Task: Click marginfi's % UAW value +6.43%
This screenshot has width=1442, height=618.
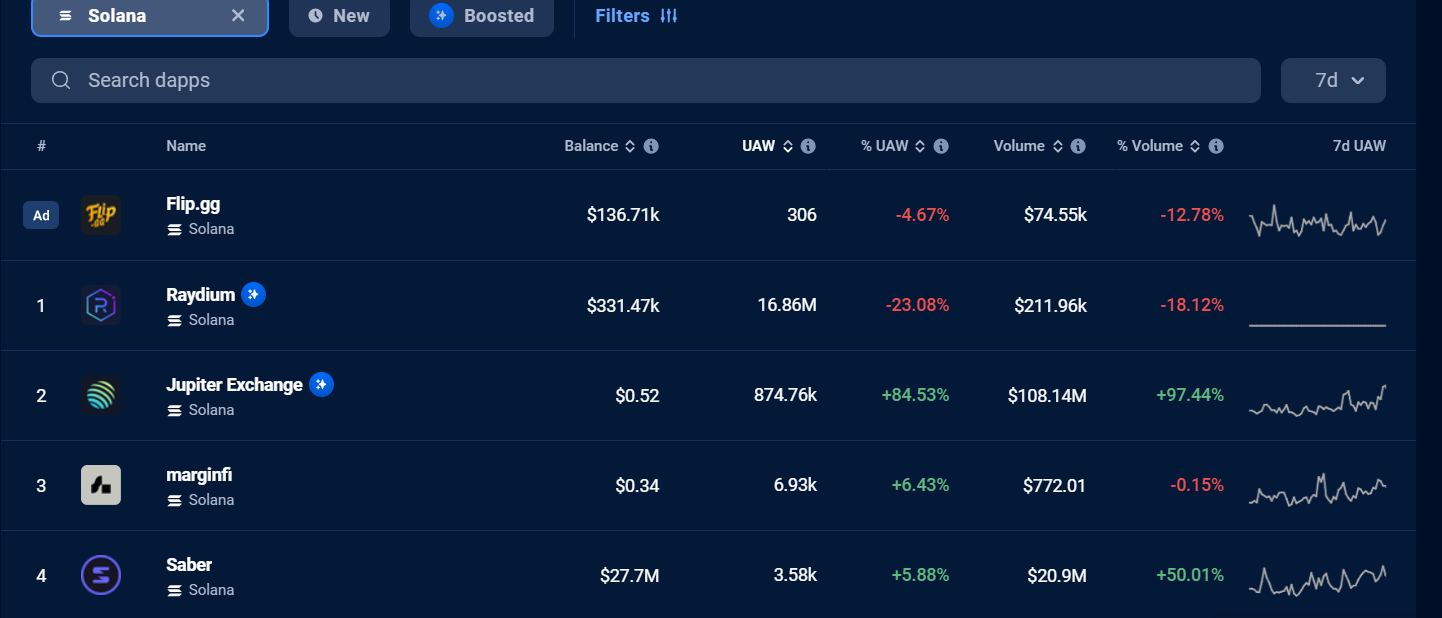Action: coord(920,485)
